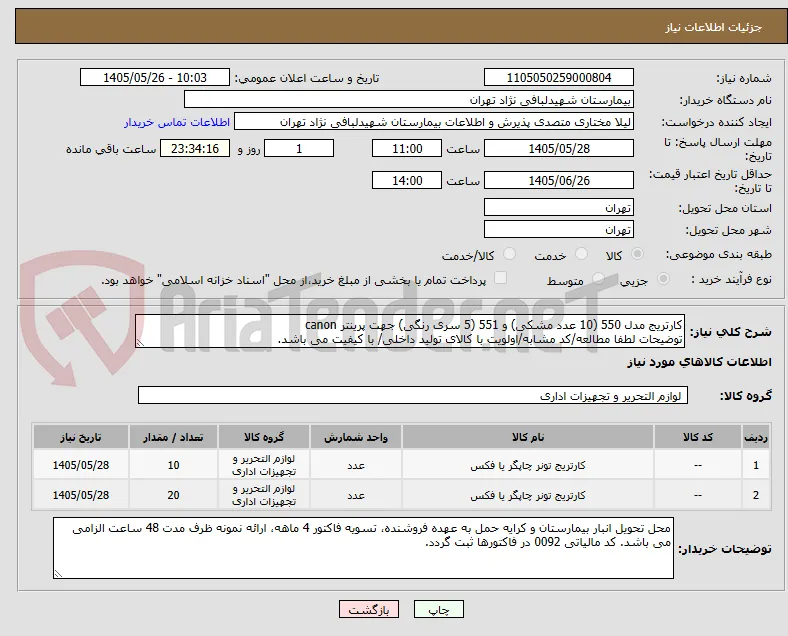
Task: Select the کالا/خدمت radio button
Action: [510, 254]
